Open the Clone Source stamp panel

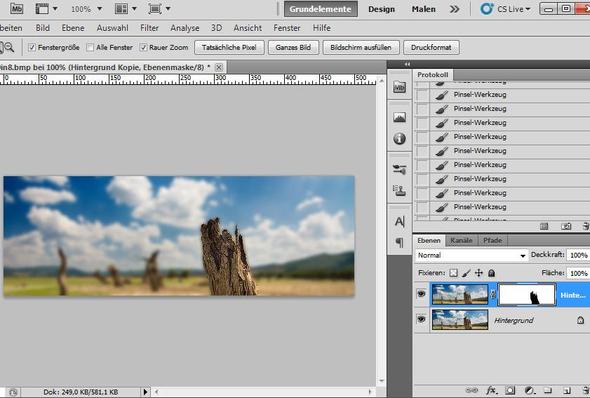399,190
